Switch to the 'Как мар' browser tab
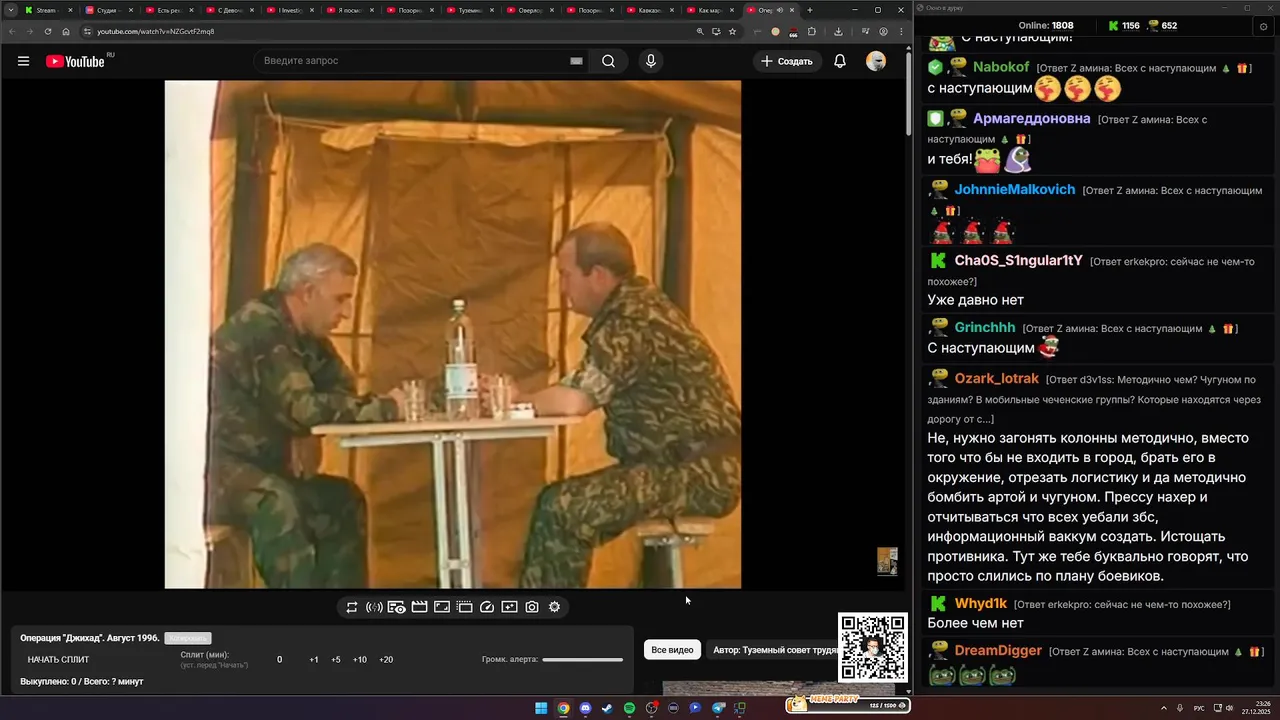 click(x=706, y=10)
